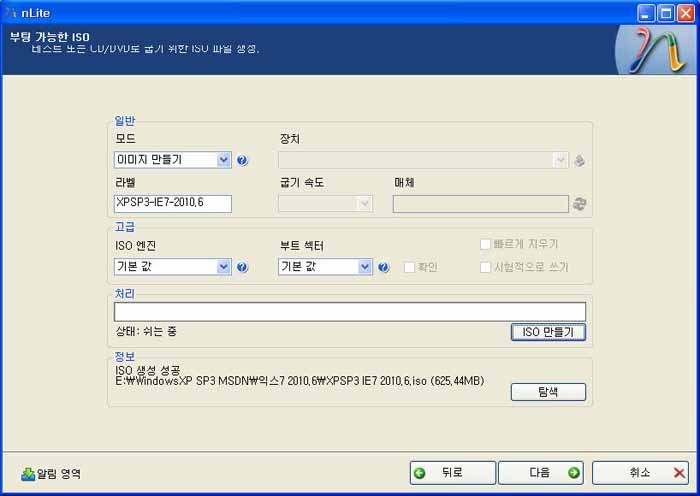Open the ISO 엔진 dropdown
Screen dimensions: 700x496
pyautogui.click(x=172, y=267)
